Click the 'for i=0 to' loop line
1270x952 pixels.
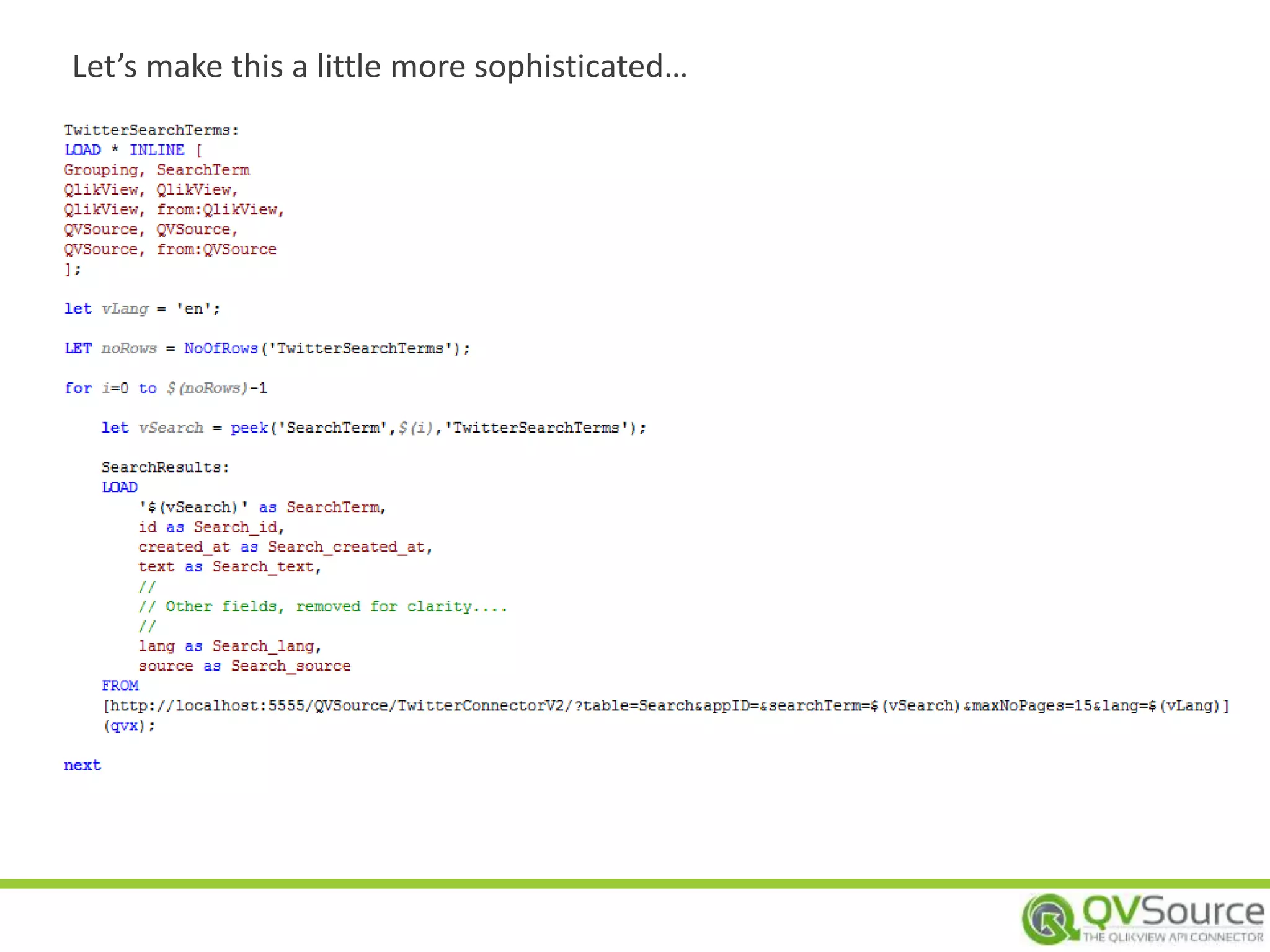[166, 388]
